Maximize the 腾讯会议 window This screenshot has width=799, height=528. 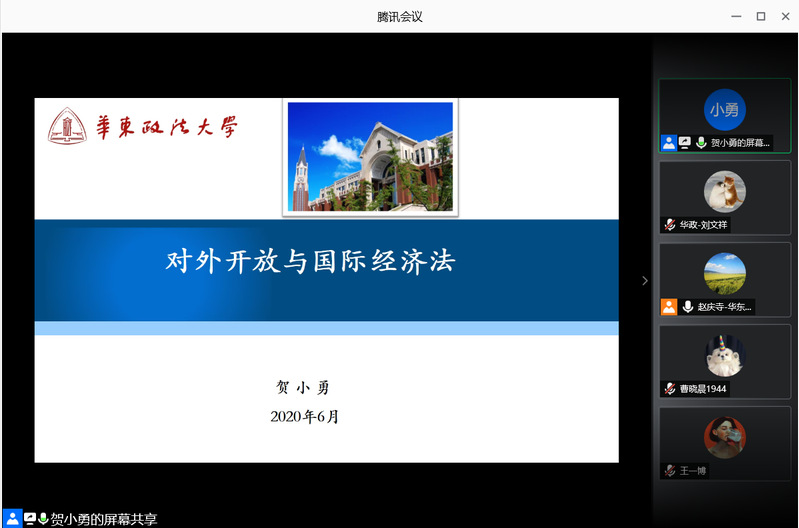(x=761, y=16)
